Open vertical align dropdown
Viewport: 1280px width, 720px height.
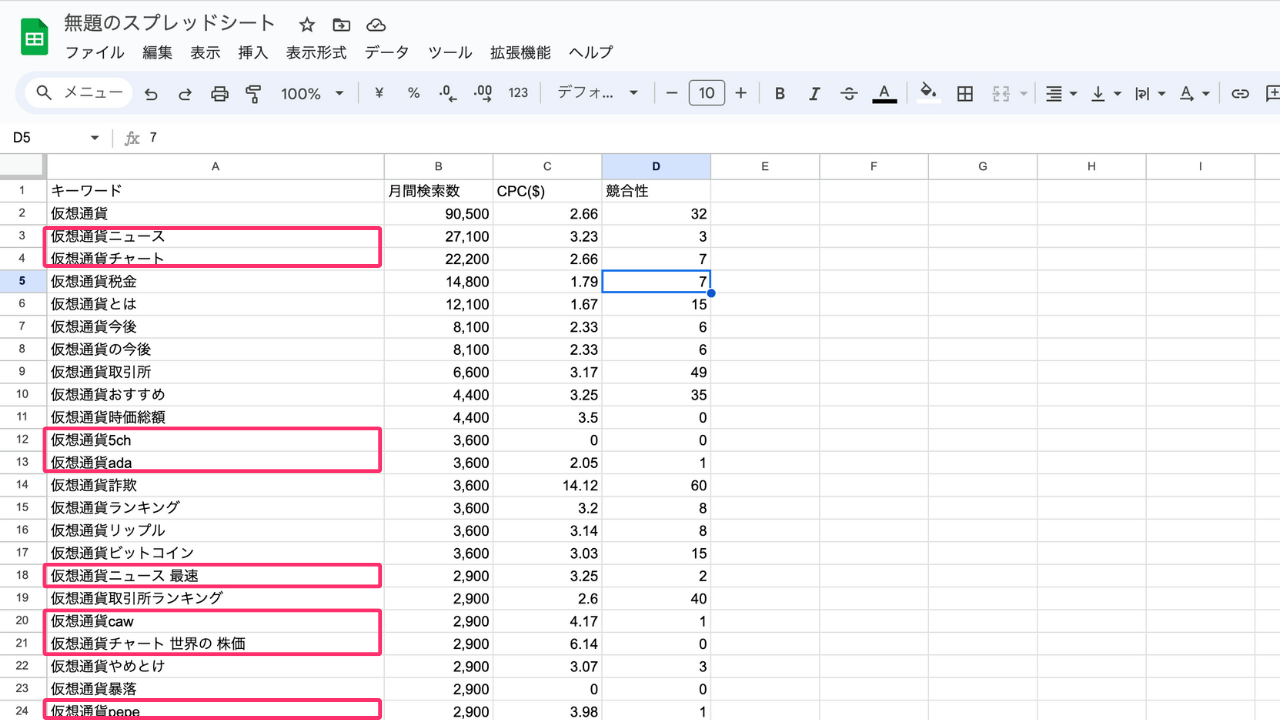1105,93
